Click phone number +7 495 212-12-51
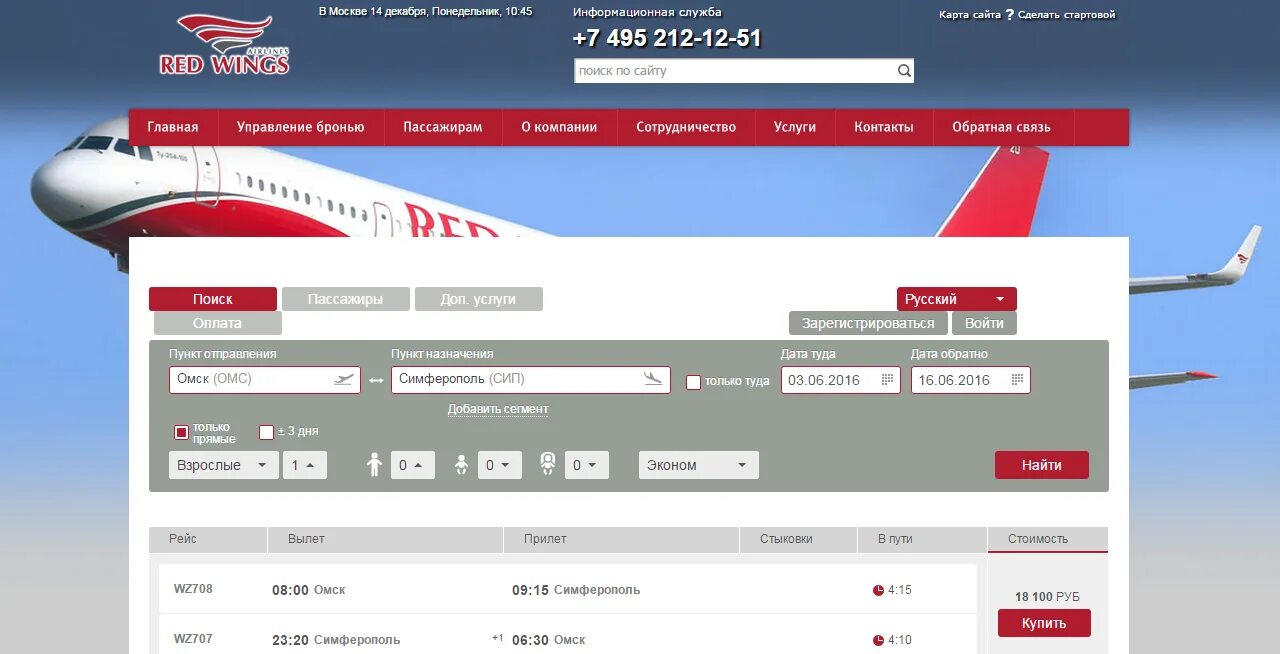The height and width of the screenshot is (654, 1280). pos(667,38)
